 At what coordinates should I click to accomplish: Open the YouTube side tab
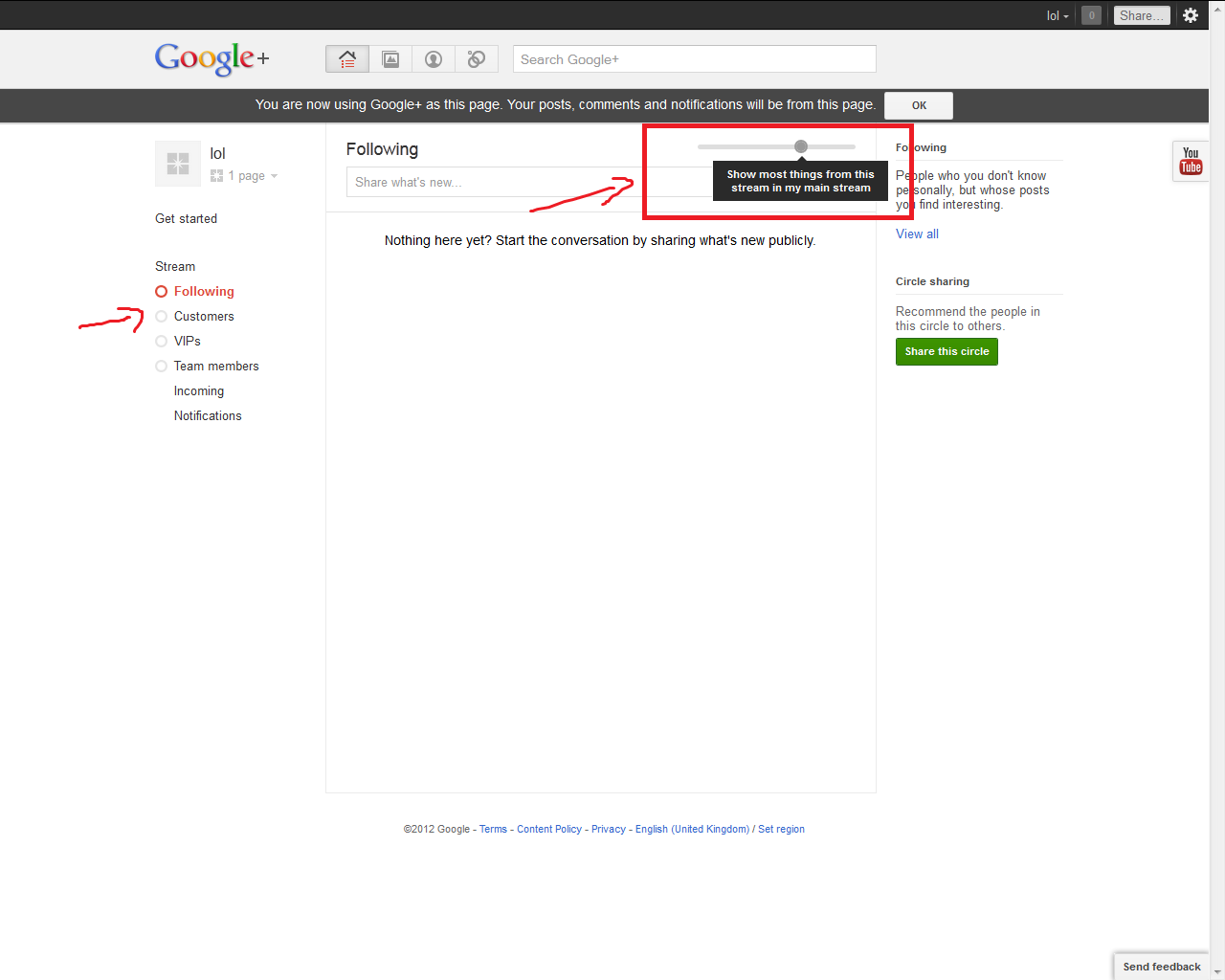tap(1191, 160)
